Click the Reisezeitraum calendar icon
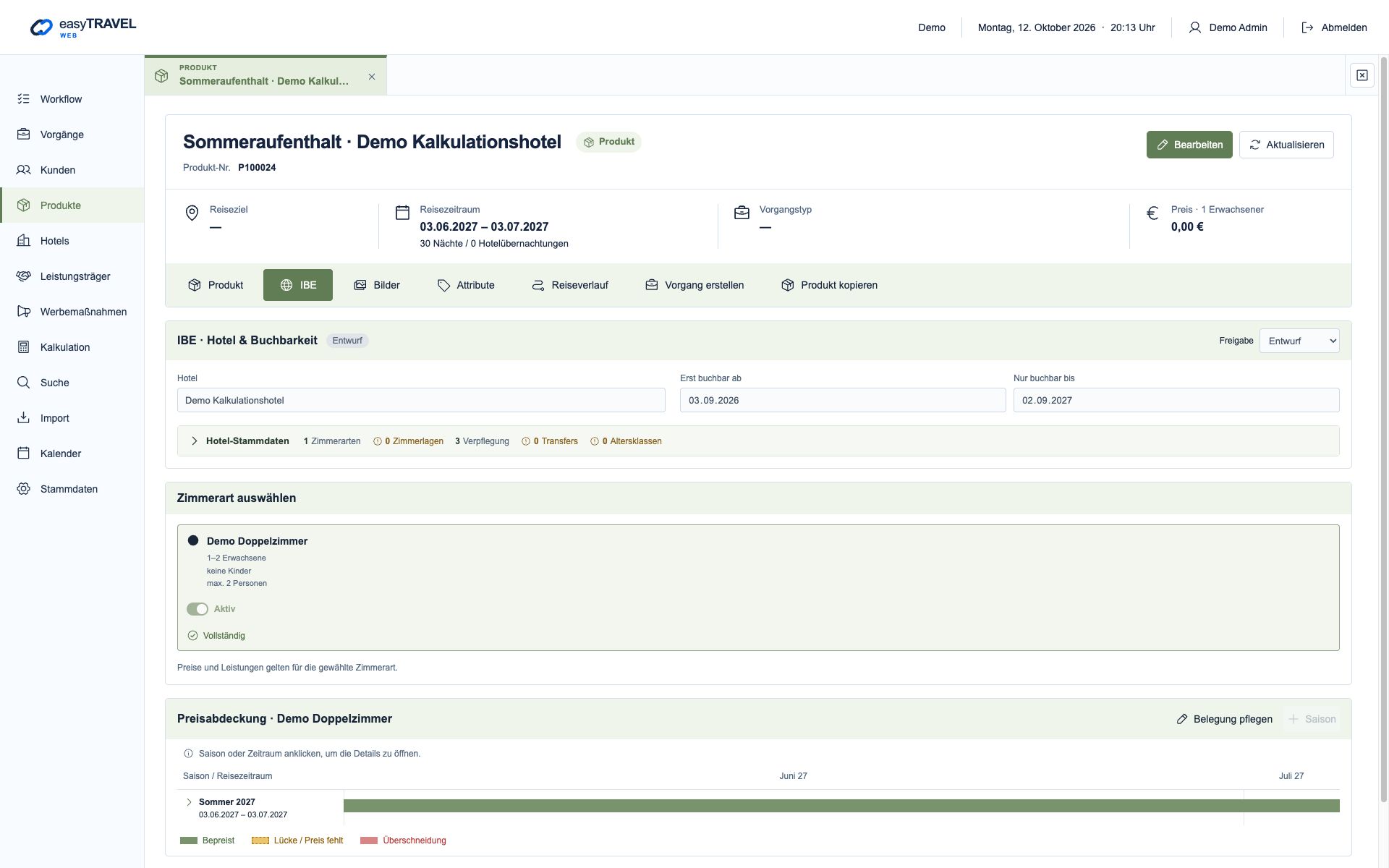The height and width of the screenshot is (868, 1389). tap(402, 212)
